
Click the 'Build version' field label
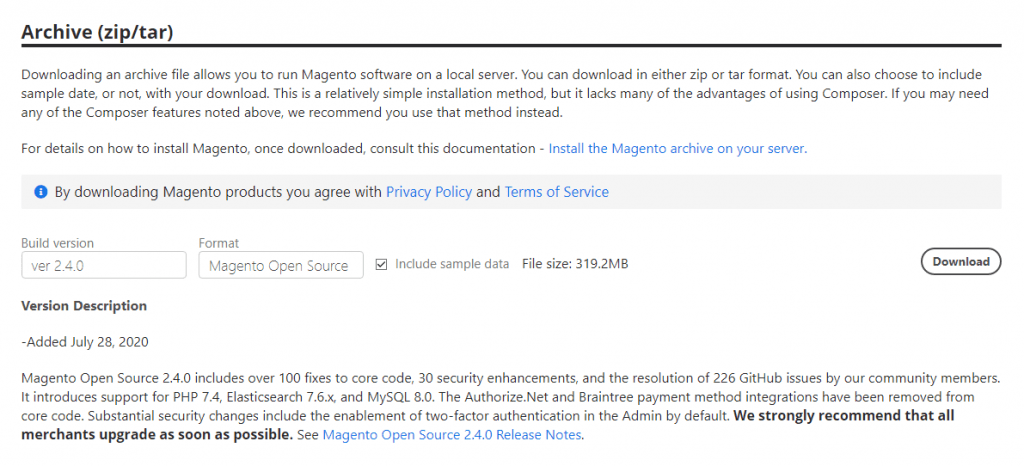click(x=57, y=243)
